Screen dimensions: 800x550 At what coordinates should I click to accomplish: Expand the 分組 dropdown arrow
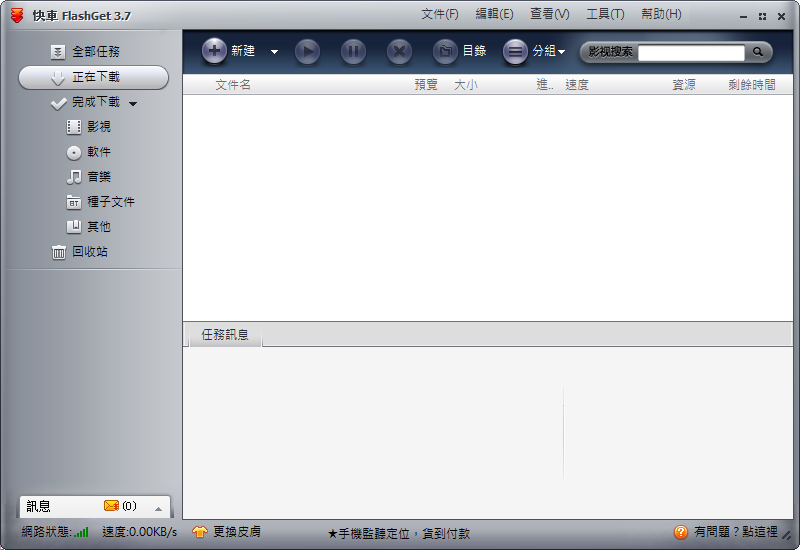(561, 52)
